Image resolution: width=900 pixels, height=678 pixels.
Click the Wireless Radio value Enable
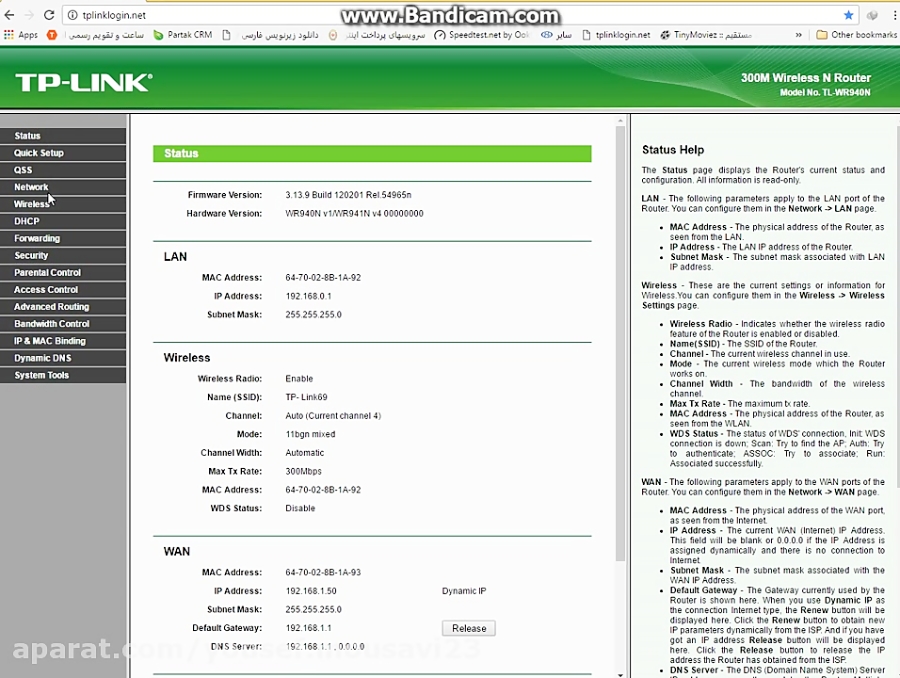[299, 379]
